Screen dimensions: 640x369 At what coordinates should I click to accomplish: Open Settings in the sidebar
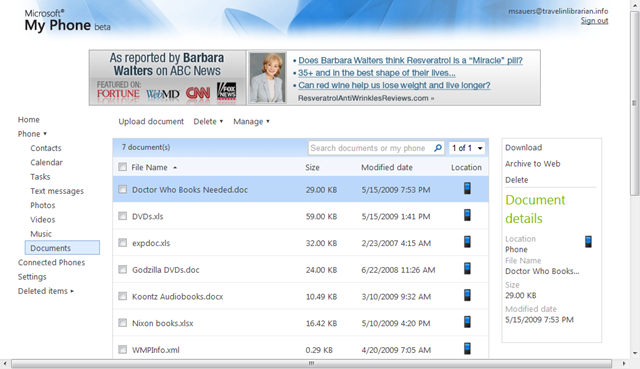click(32, 277)
